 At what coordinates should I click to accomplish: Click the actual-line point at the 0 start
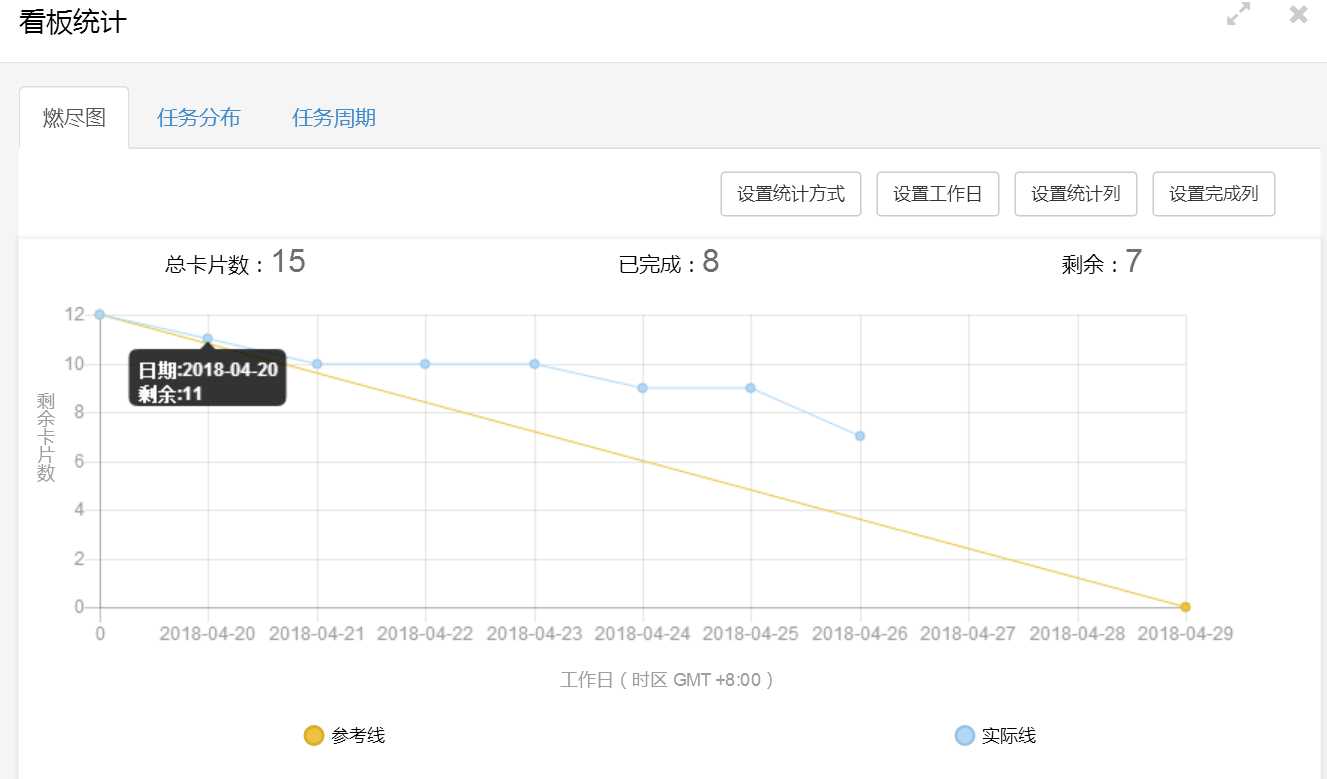click(99, 314)
